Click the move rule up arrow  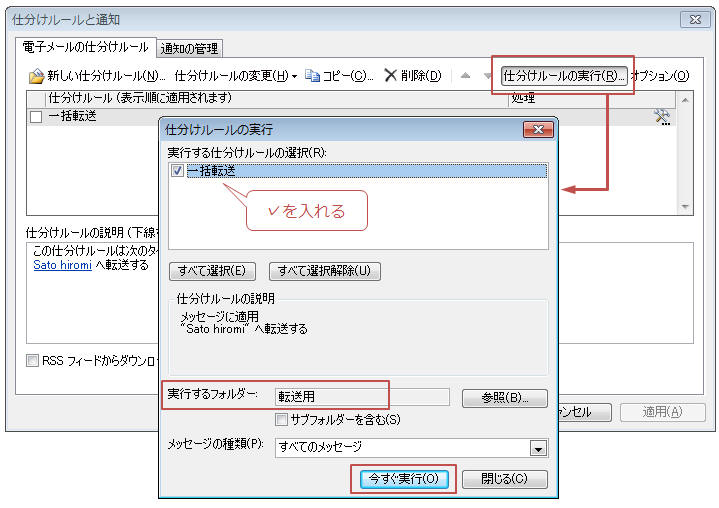click(x=464, y=76)
